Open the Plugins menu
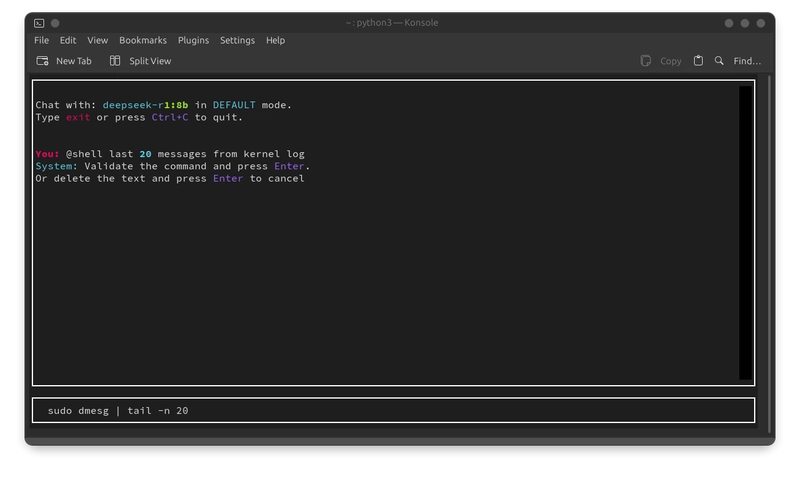The width and height of the screenshot is (800, 486). (x=193, y=40)
